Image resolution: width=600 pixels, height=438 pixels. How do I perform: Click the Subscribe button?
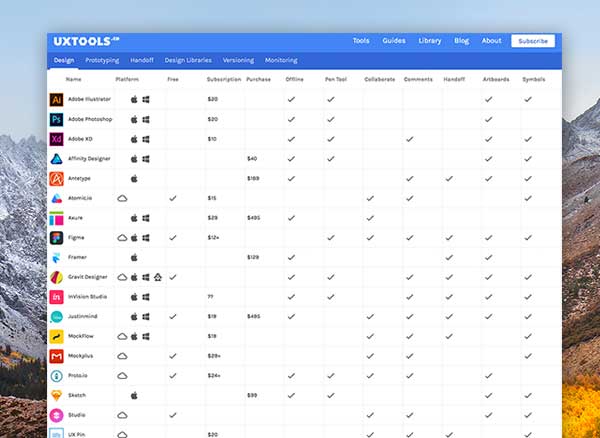pyautogui.click(x=533, y=41)
